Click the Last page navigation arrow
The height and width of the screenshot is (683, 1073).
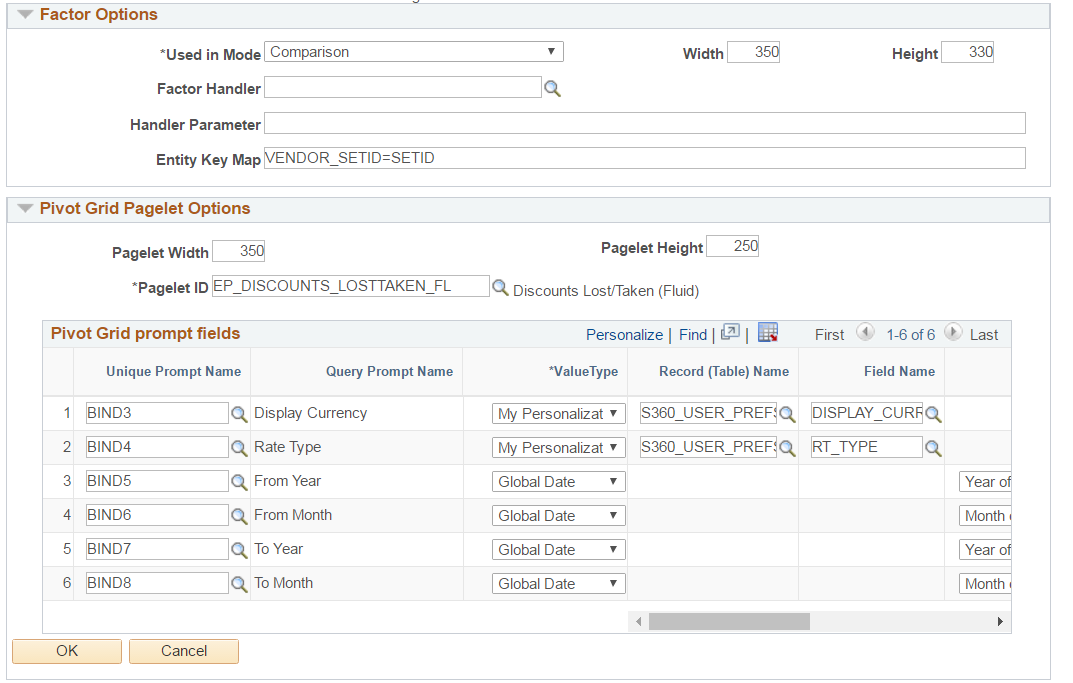[x=953, y=334]
